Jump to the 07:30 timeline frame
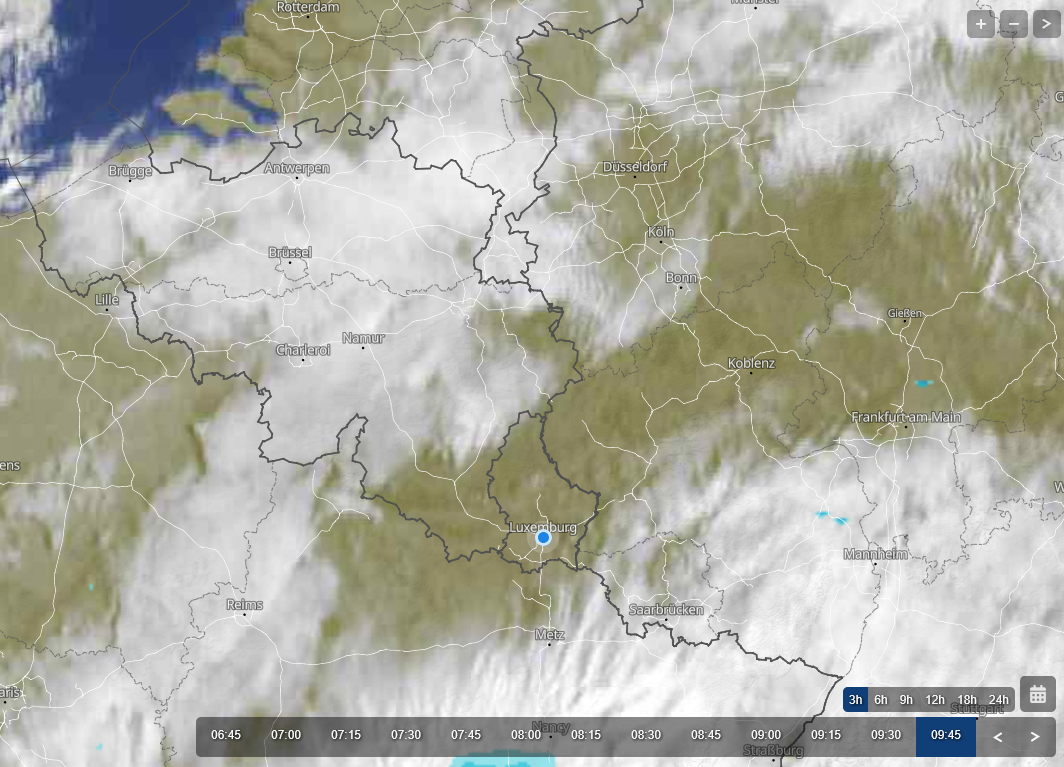1064x767 pixels. click(x=406, y=735)
